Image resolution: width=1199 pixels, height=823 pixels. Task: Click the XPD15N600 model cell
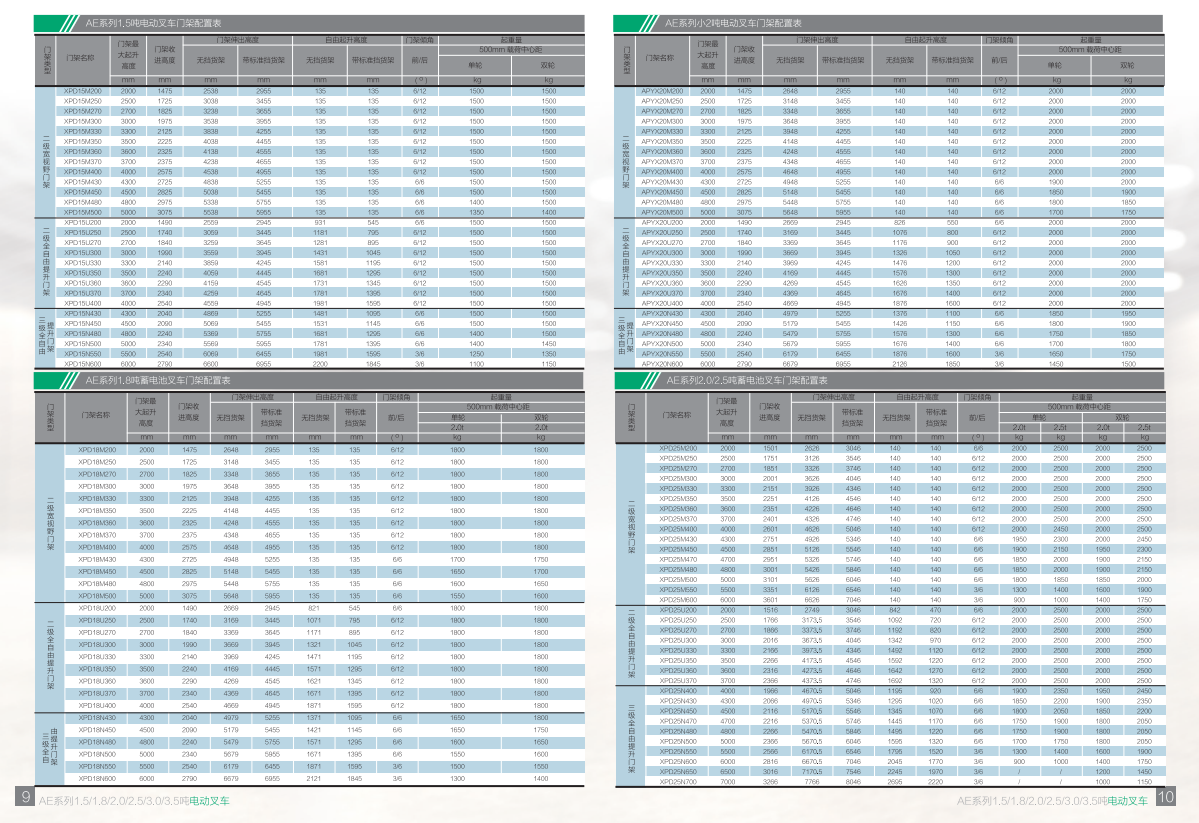click(83, 364)
